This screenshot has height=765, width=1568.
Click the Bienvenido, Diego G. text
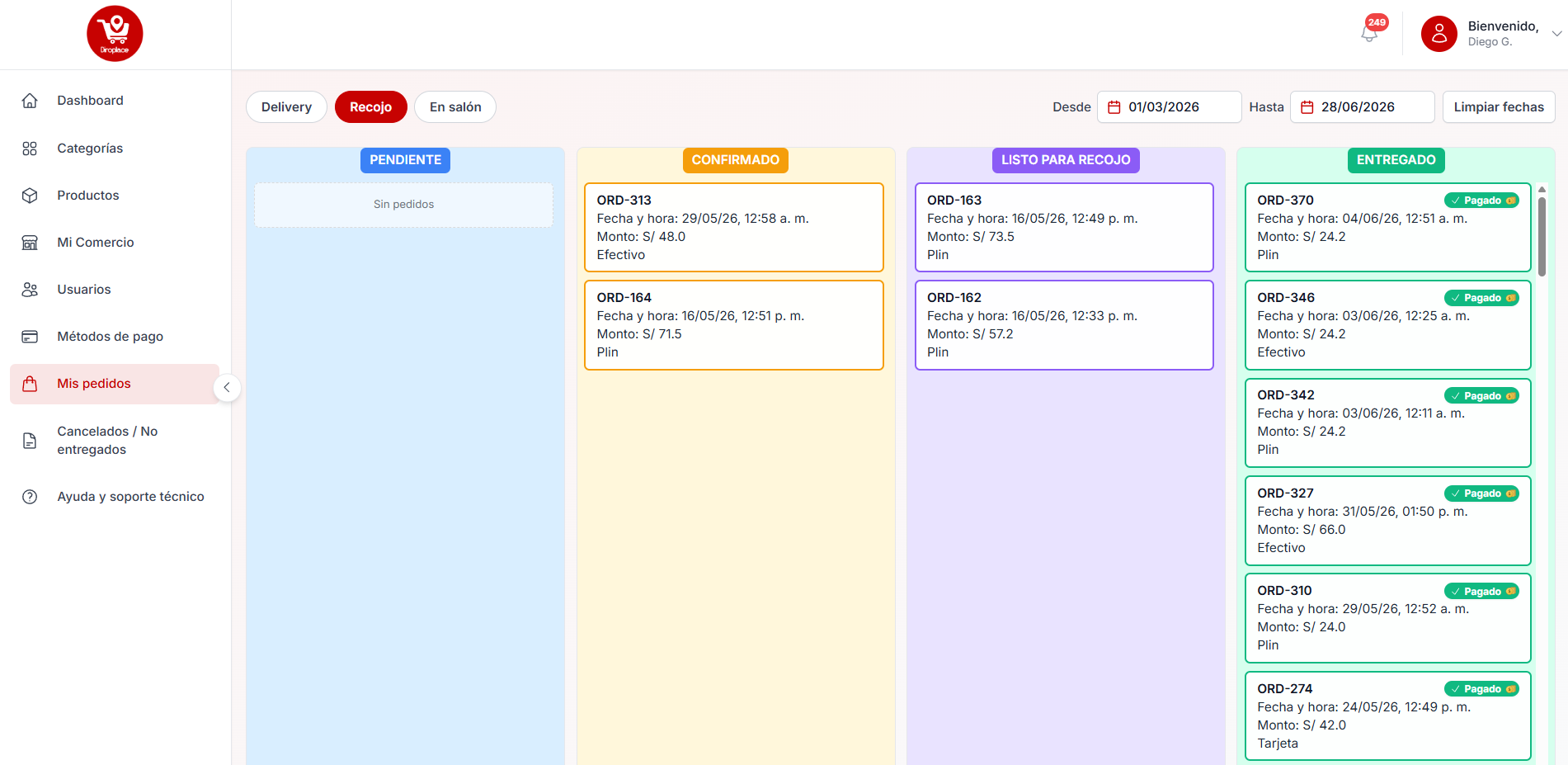[x=1503, y=34]
